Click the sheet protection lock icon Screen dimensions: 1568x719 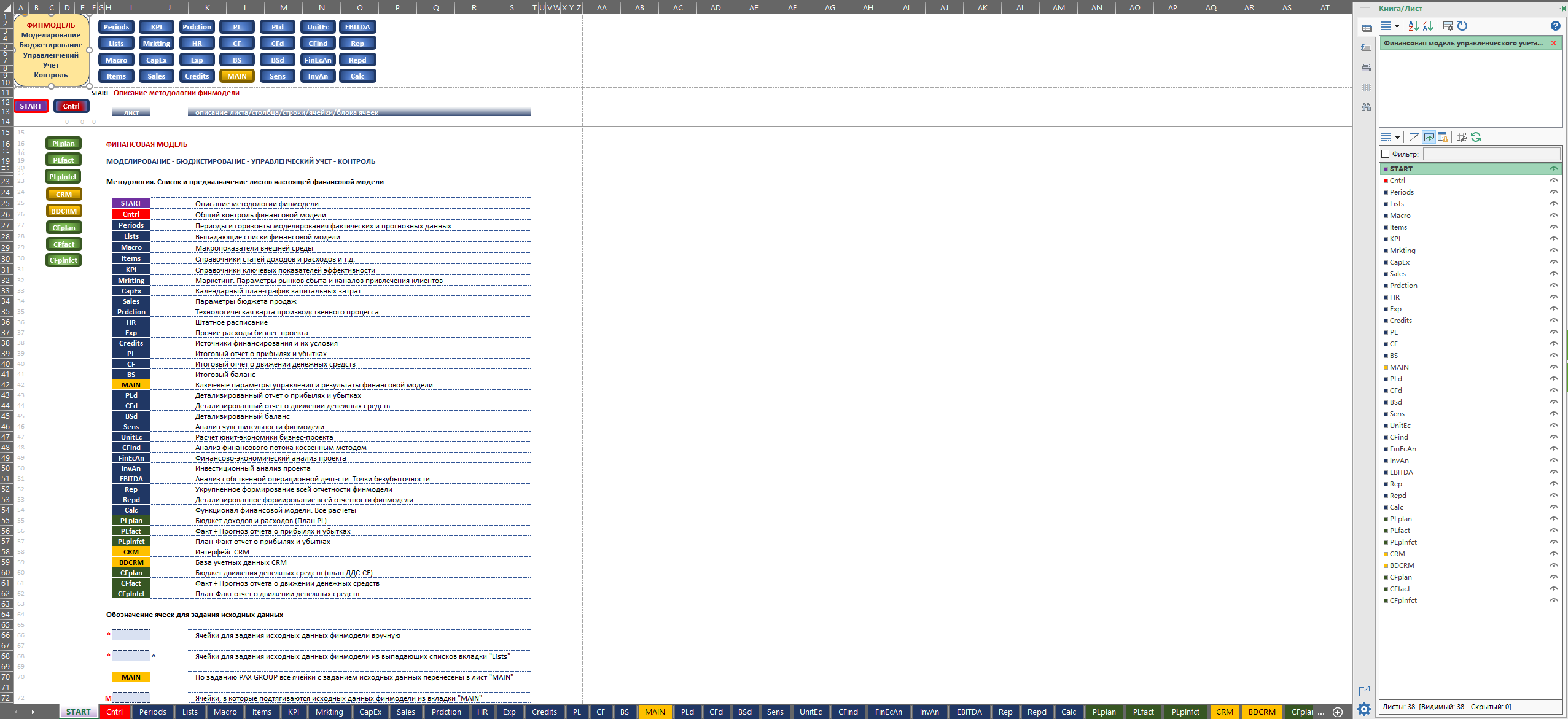coord(1443,137)
